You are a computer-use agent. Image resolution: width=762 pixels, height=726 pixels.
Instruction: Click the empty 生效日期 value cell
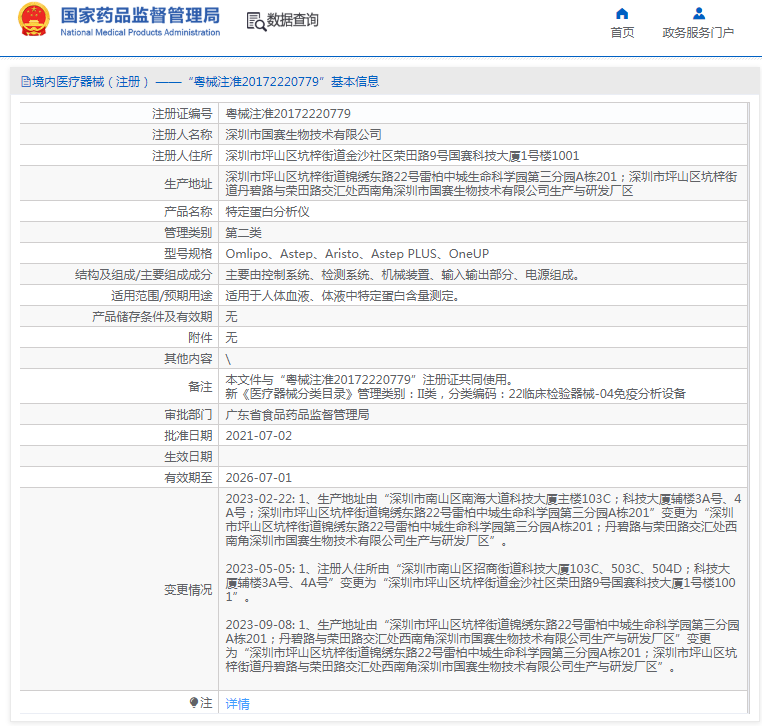[483, 457]
